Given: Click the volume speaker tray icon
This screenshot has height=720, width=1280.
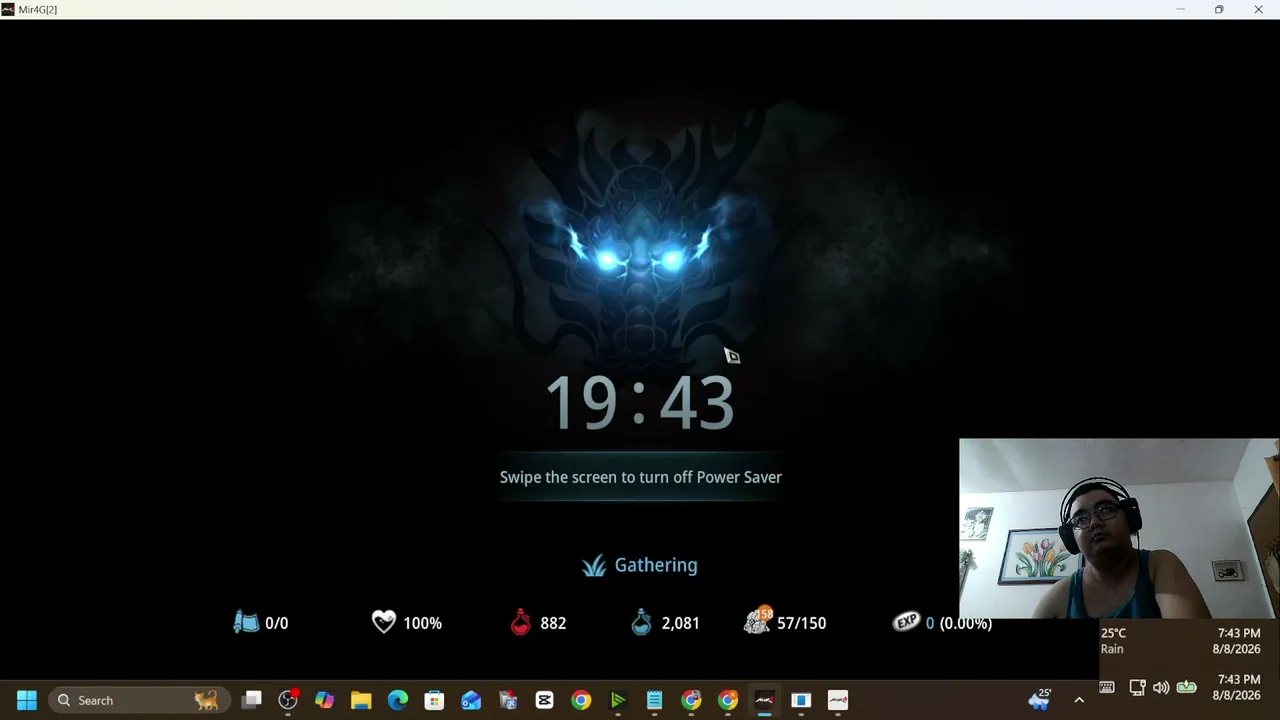Looking at the screenshot, I should [1161, 687].
